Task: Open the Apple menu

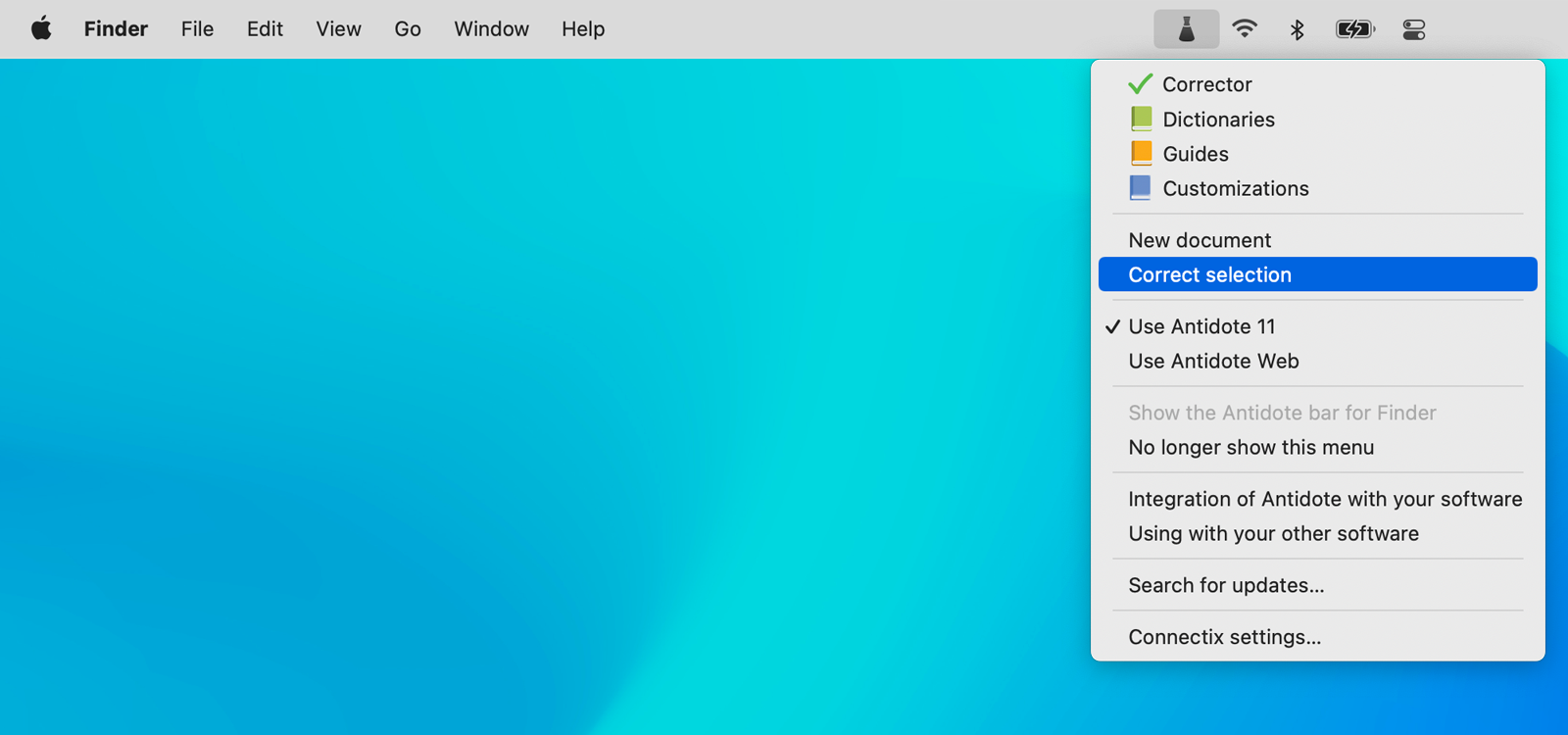Action: click(41, 29)
